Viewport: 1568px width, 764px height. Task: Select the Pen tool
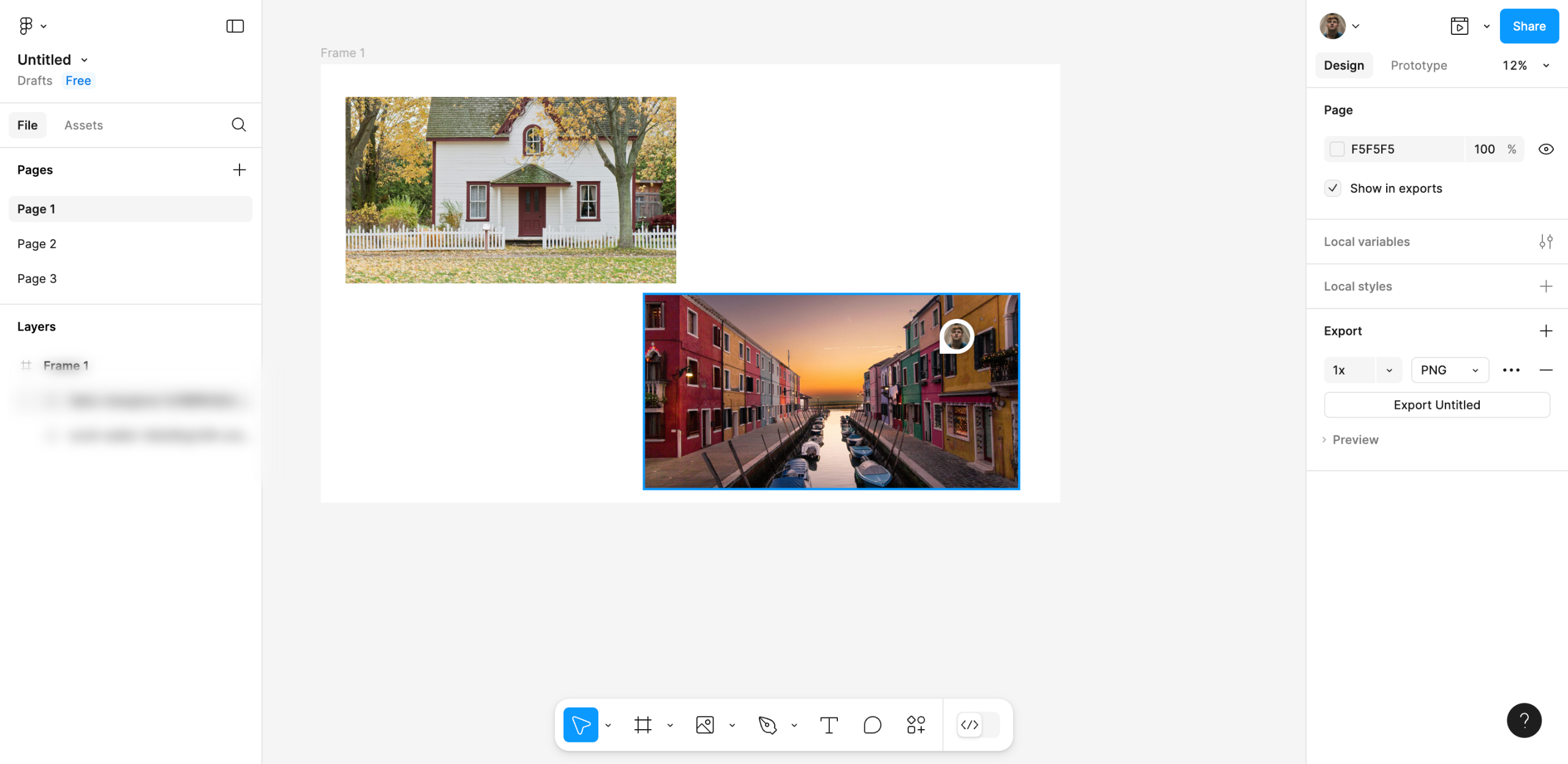tap(767, 725)
